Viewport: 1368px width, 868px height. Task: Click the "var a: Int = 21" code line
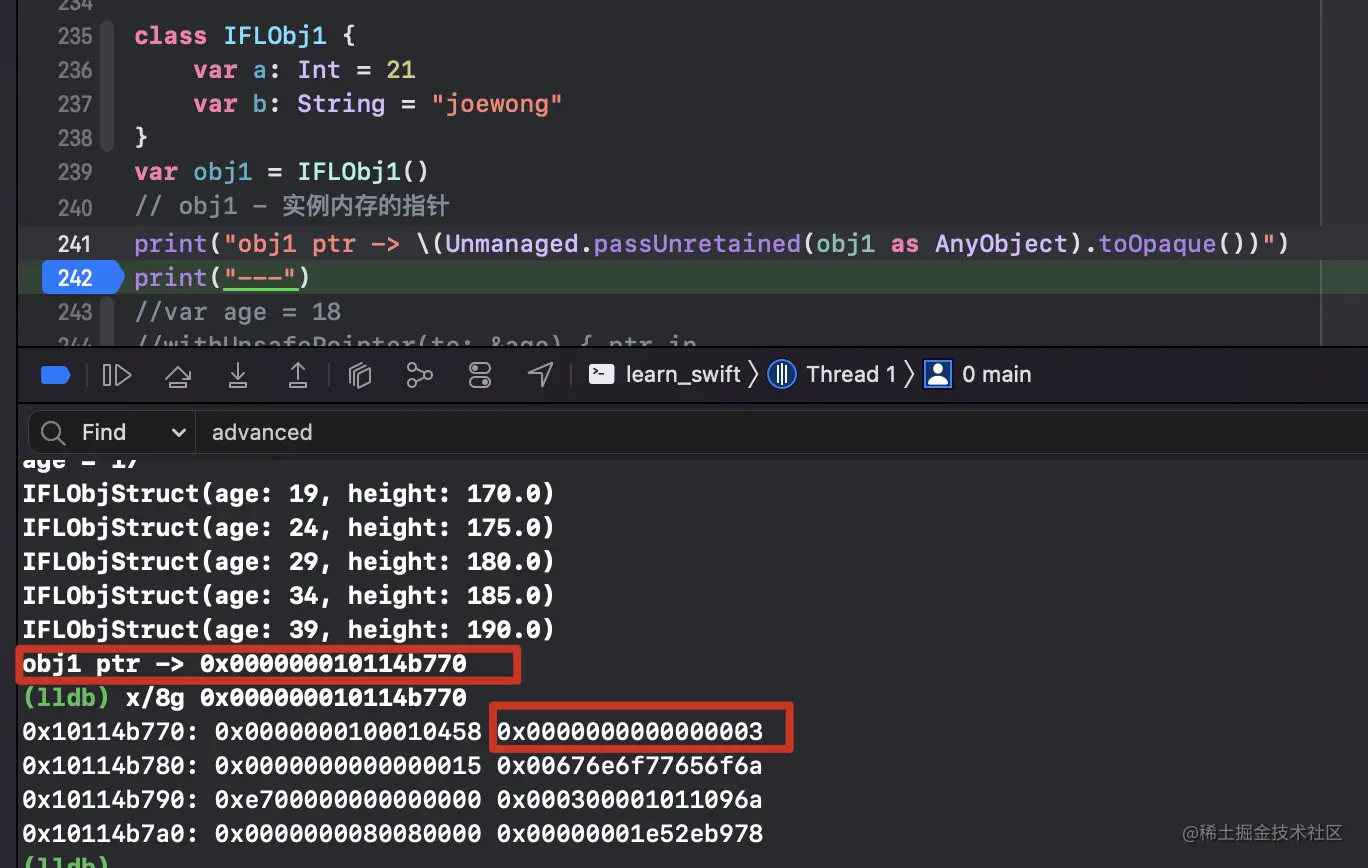304,70
